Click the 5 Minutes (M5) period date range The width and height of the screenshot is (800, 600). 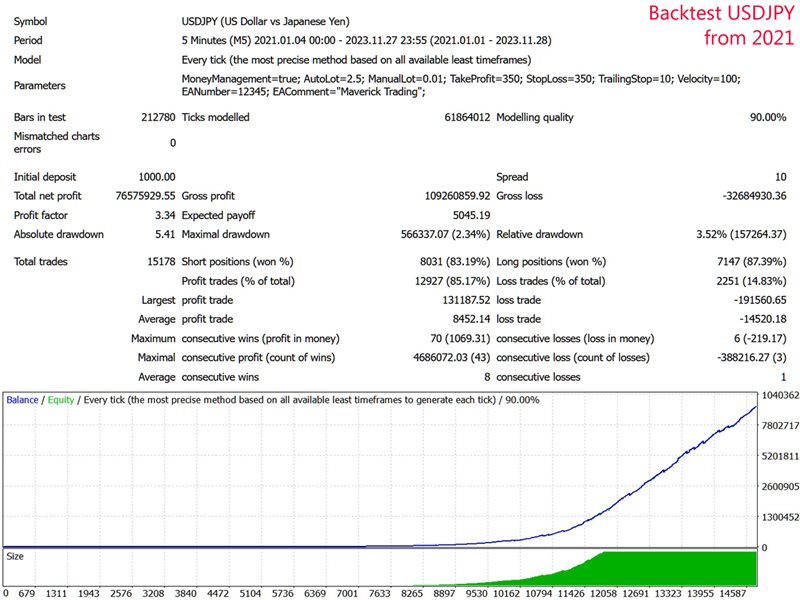(x=366, y=40)
